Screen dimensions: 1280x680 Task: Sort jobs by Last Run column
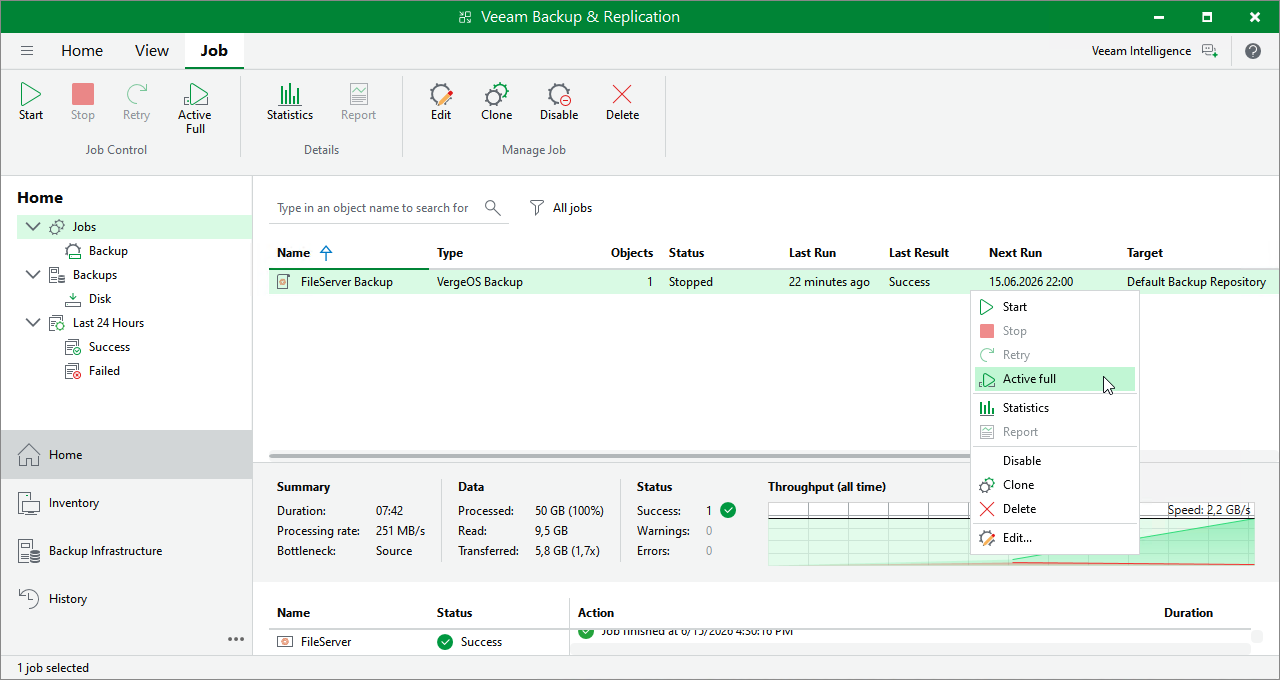[x=812, y=253]
